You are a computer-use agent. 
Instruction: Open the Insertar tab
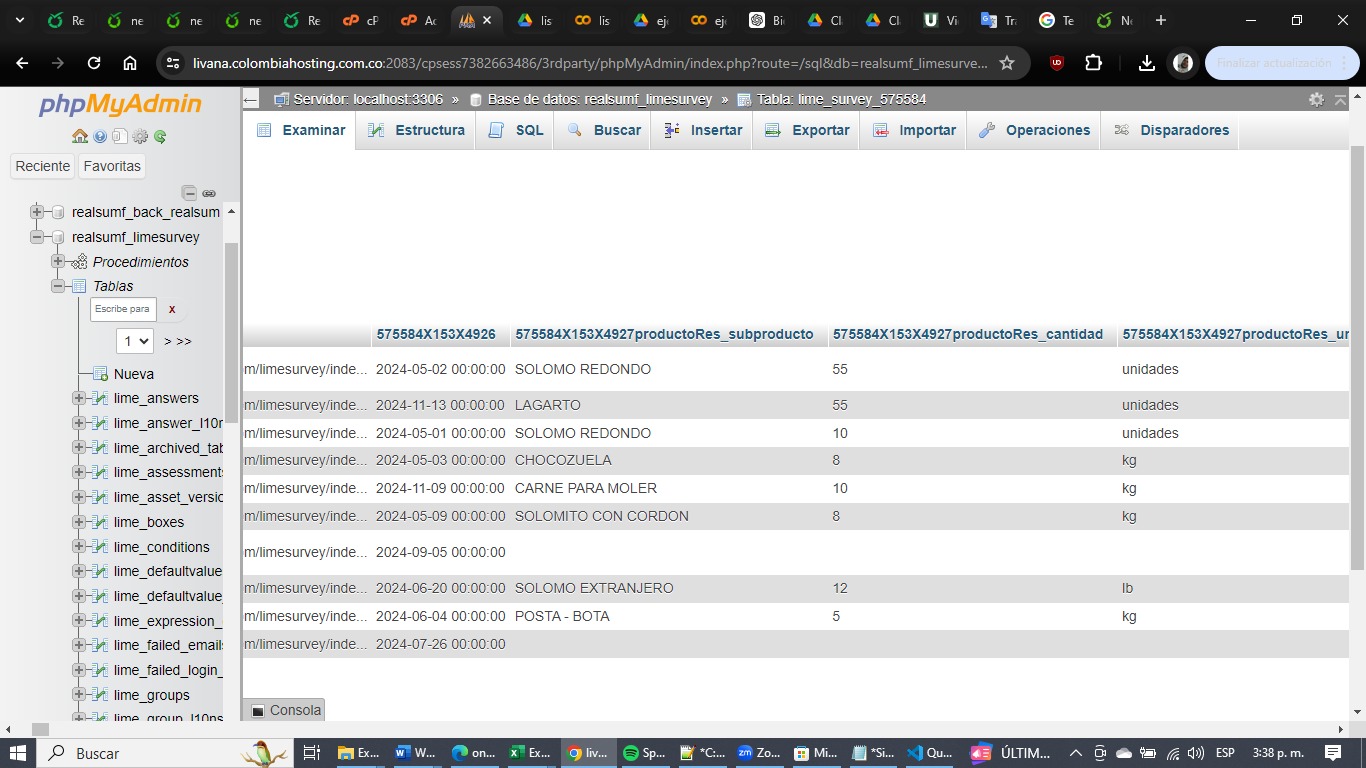[x=702, y=130]
